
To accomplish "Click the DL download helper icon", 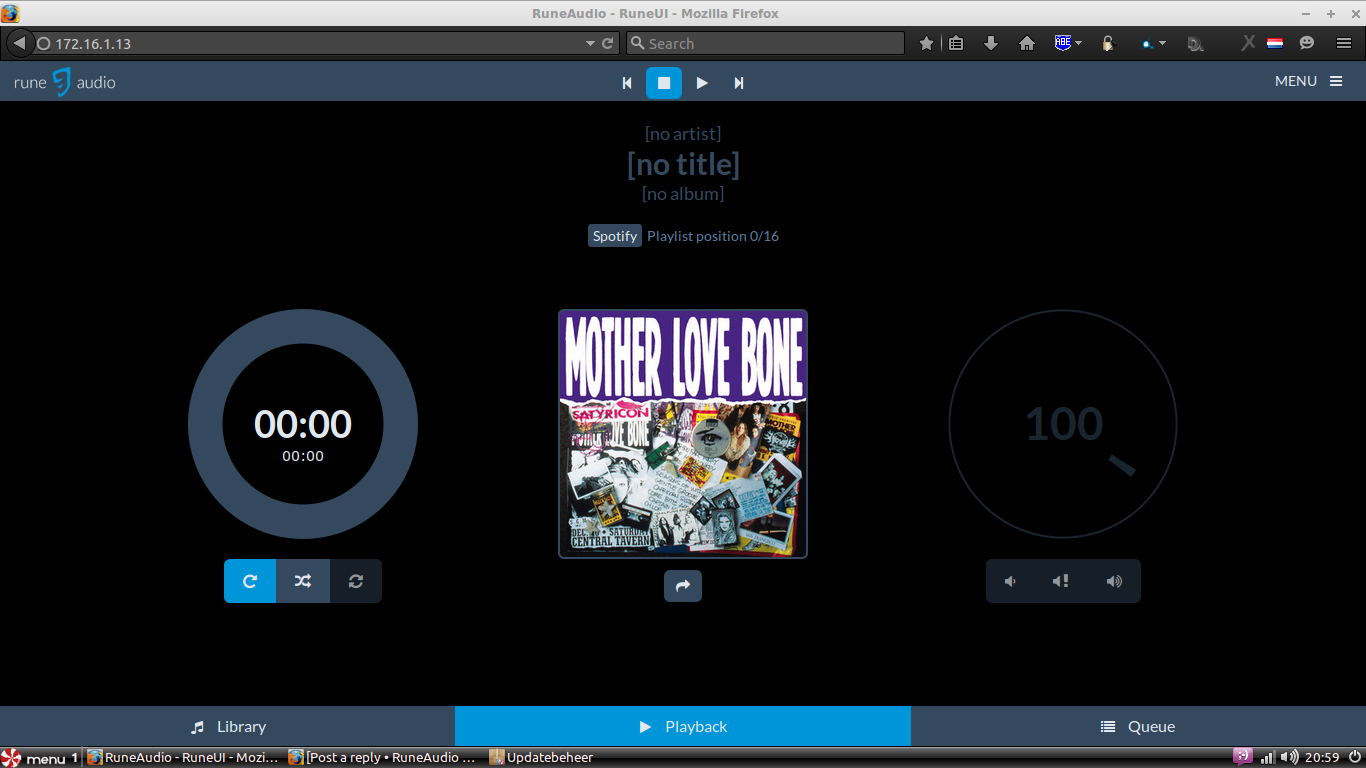I will click(1195, 44).
